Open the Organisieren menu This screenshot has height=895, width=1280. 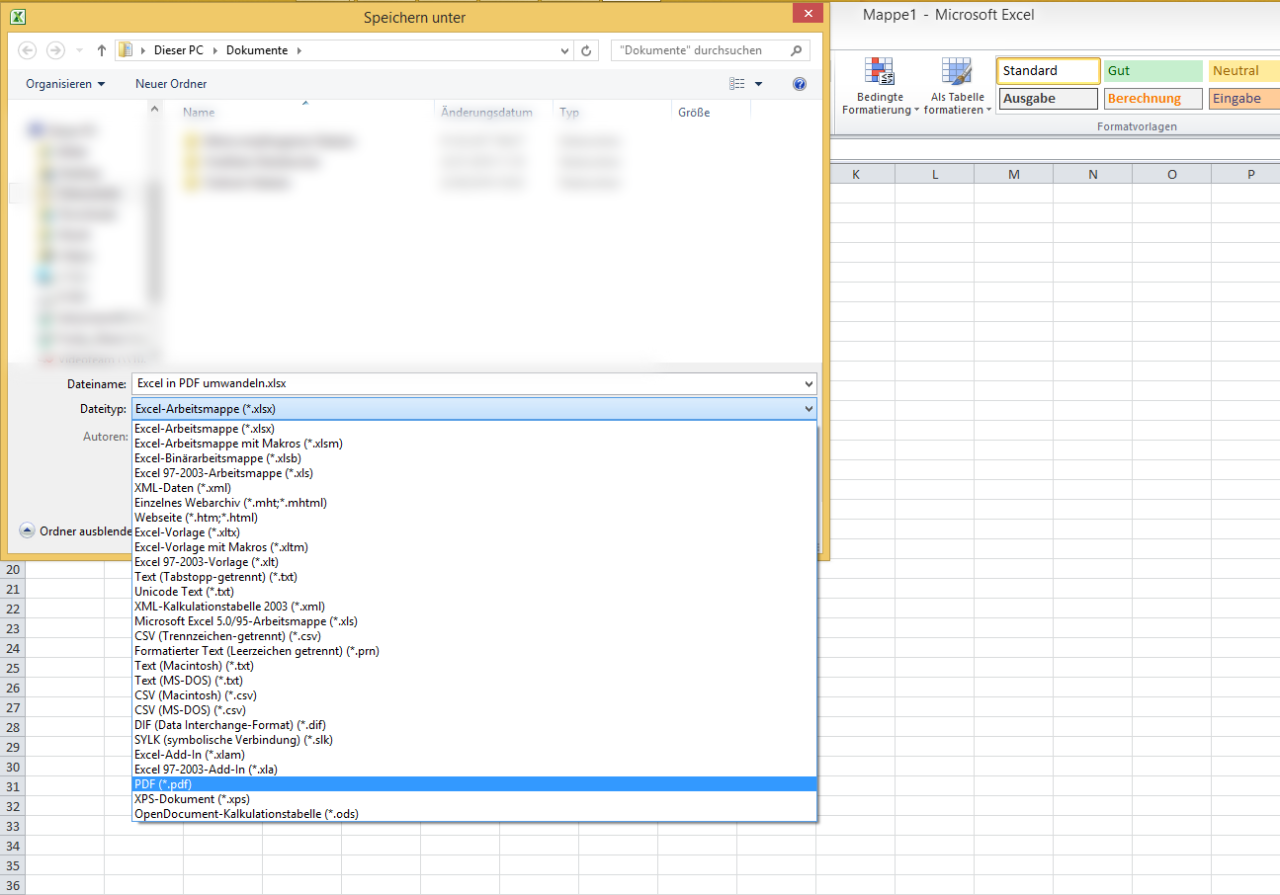(x=65, y=84)
